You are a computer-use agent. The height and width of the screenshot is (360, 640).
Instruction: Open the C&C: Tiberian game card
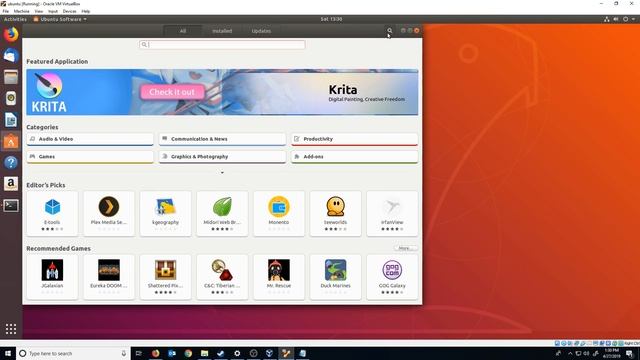pyautogui.click(x=222, y=277)
